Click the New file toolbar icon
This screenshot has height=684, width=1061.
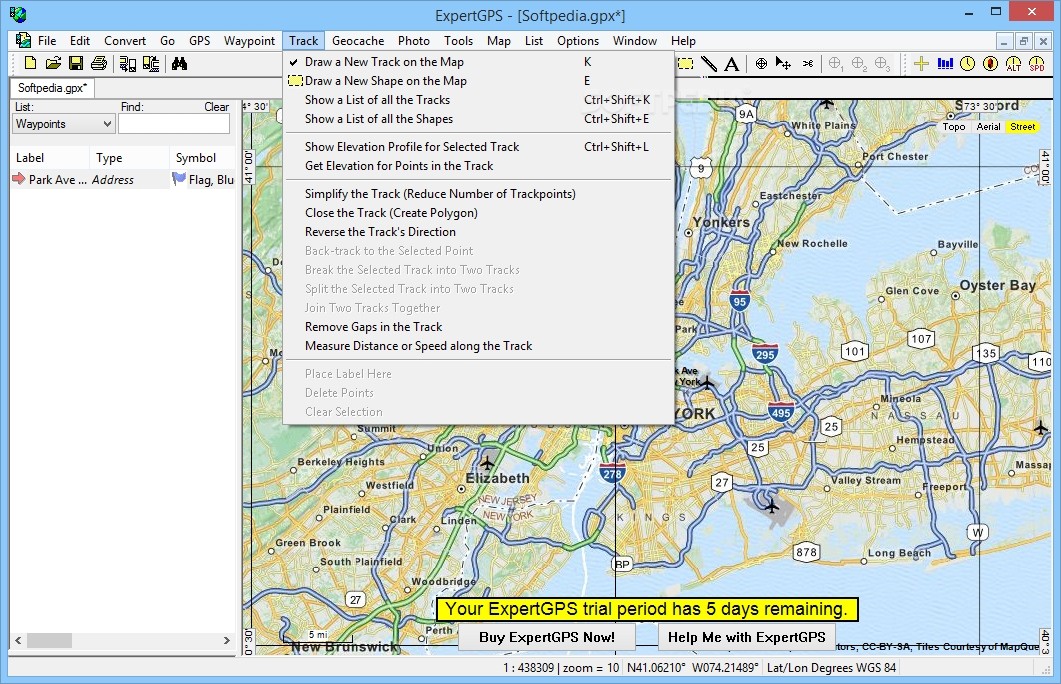[30, 64]
